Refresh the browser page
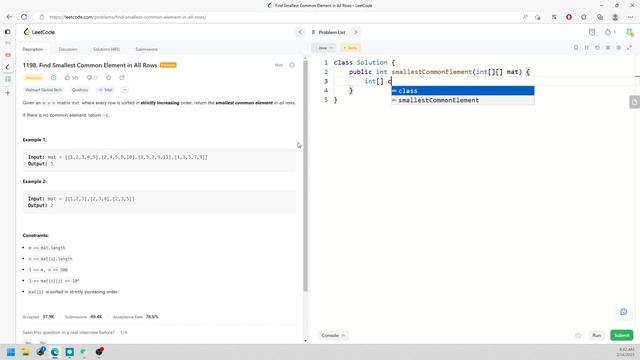 click(24, 17)
